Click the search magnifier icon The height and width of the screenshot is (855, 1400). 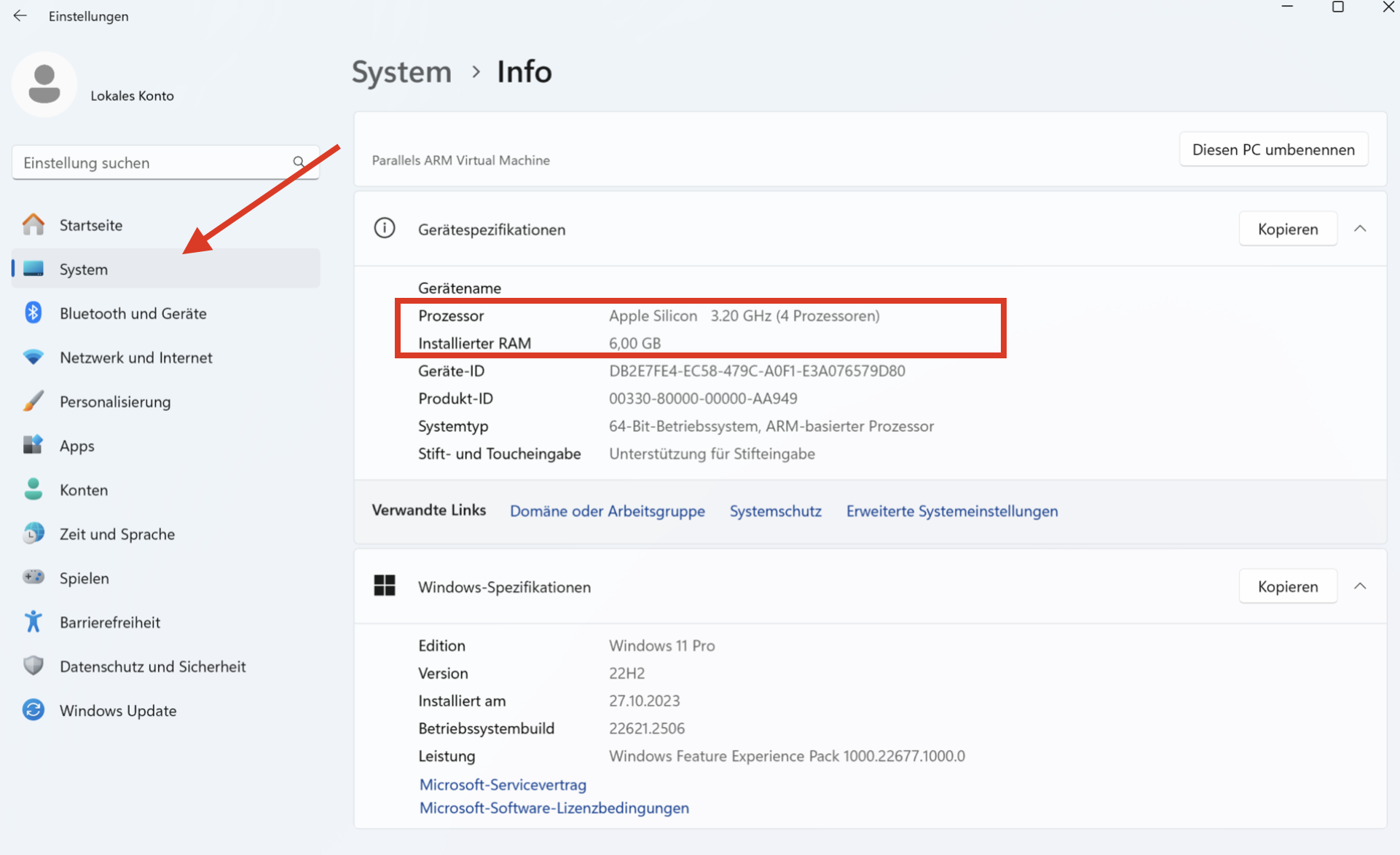pos(299,162)
